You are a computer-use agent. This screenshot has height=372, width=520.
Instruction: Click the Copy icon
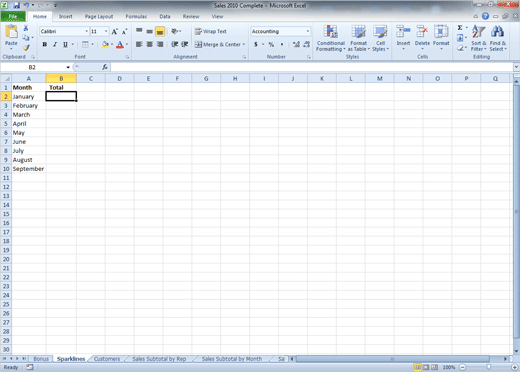tap(26, 38)
